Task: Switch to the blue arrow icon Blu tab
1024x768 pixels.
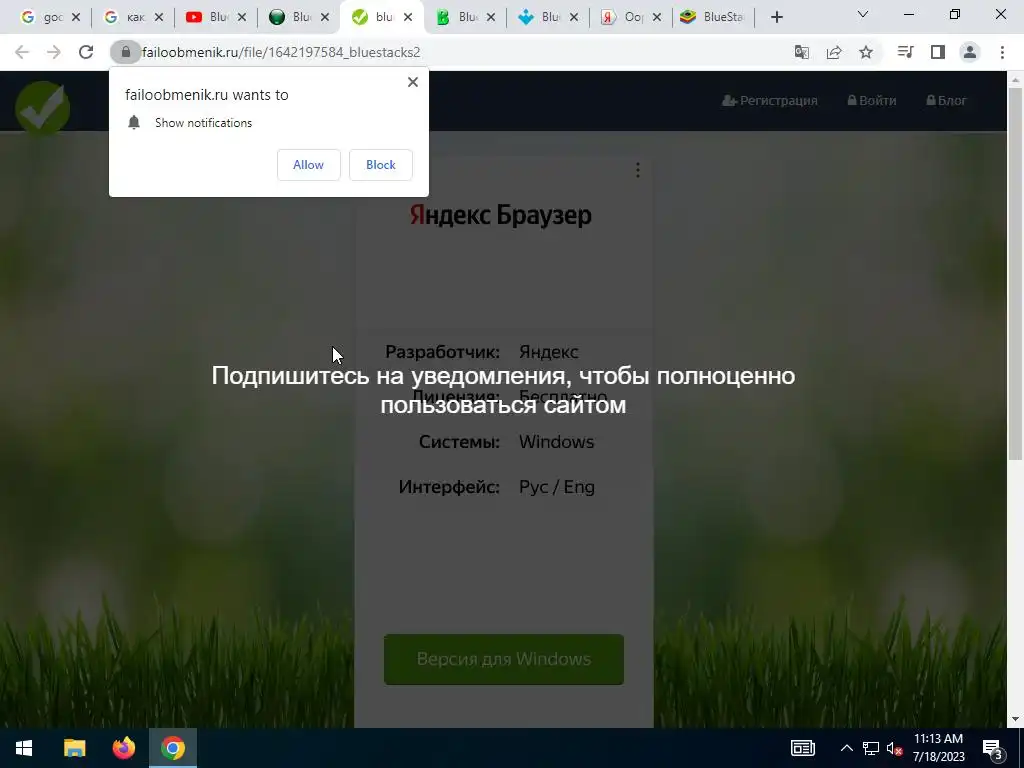Action: 542,18
